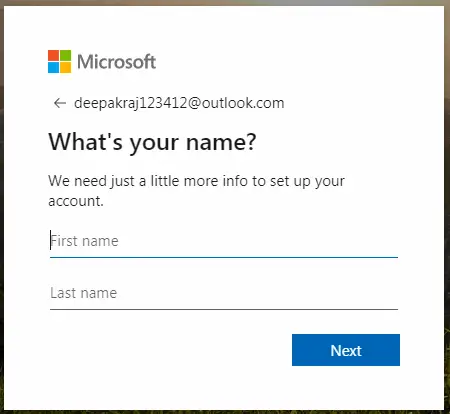Click the word "account." in the description

click(x=76, y=201)
